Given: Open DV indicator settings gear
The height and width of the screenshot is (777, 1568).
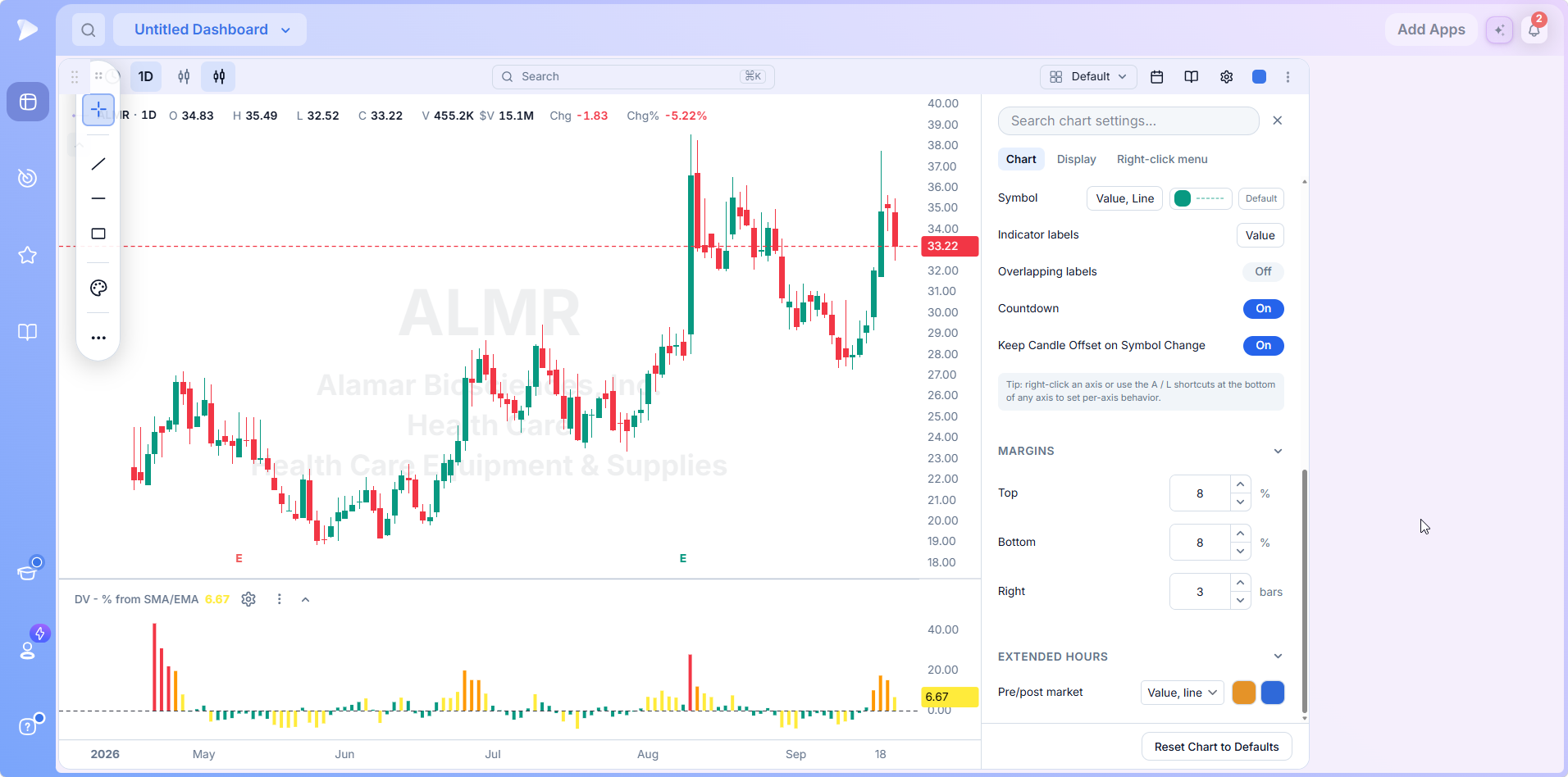Looking at the screenshot, I should coord(248,599).
